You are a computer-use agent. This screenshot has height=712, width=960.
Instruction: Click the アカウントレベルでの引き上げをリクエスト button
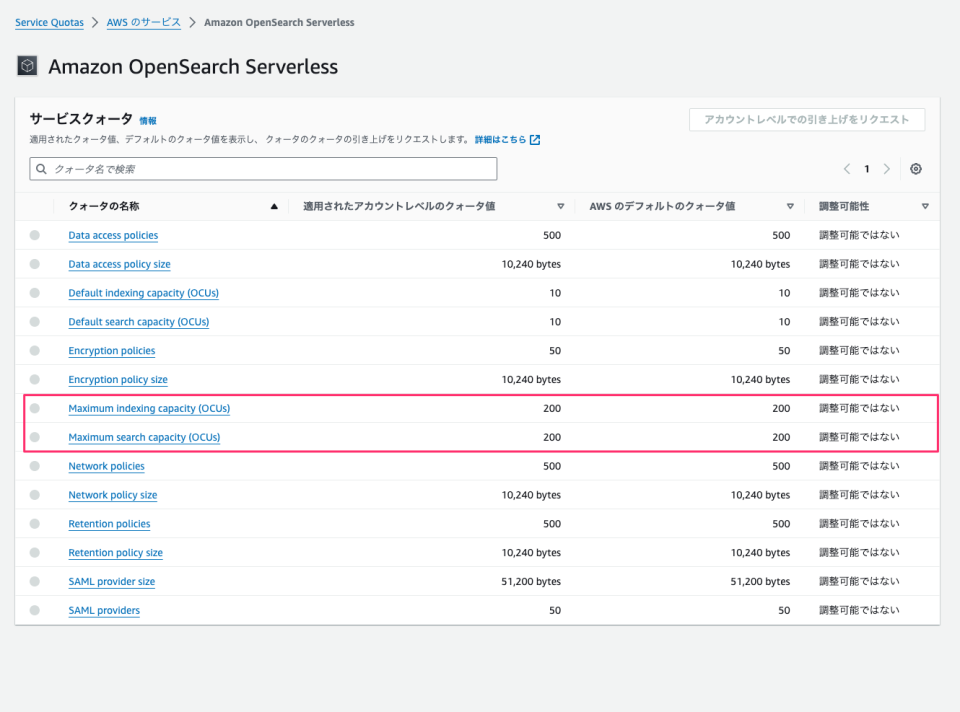[806, 119]
